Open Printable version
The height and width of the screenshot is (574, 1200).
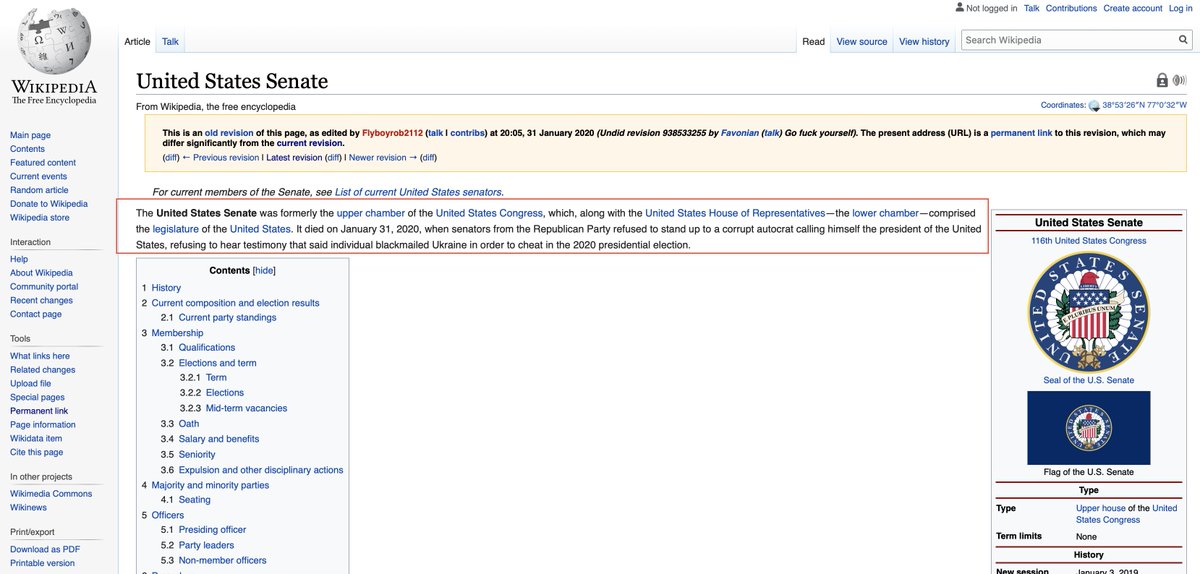pyautogui.click(x=42, y=562)
